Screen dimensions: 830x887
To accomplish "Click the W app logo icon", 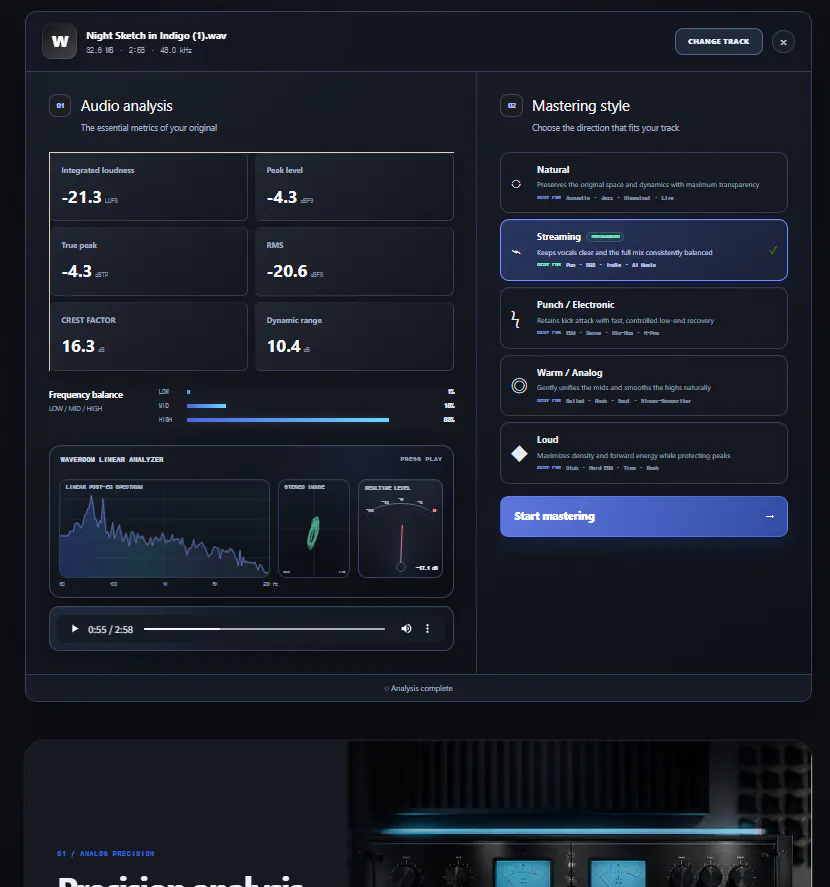I will pos(60,41).
